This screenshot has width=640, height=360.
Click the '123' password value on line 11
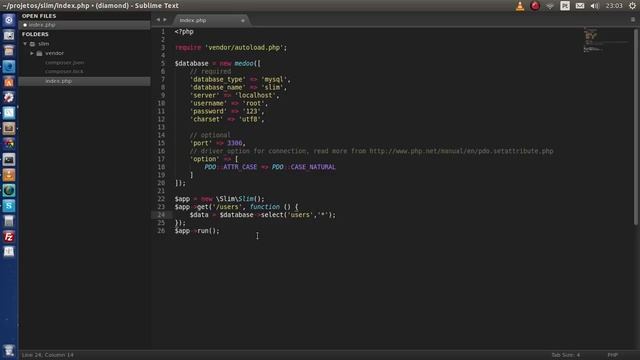tap(251, 111)
